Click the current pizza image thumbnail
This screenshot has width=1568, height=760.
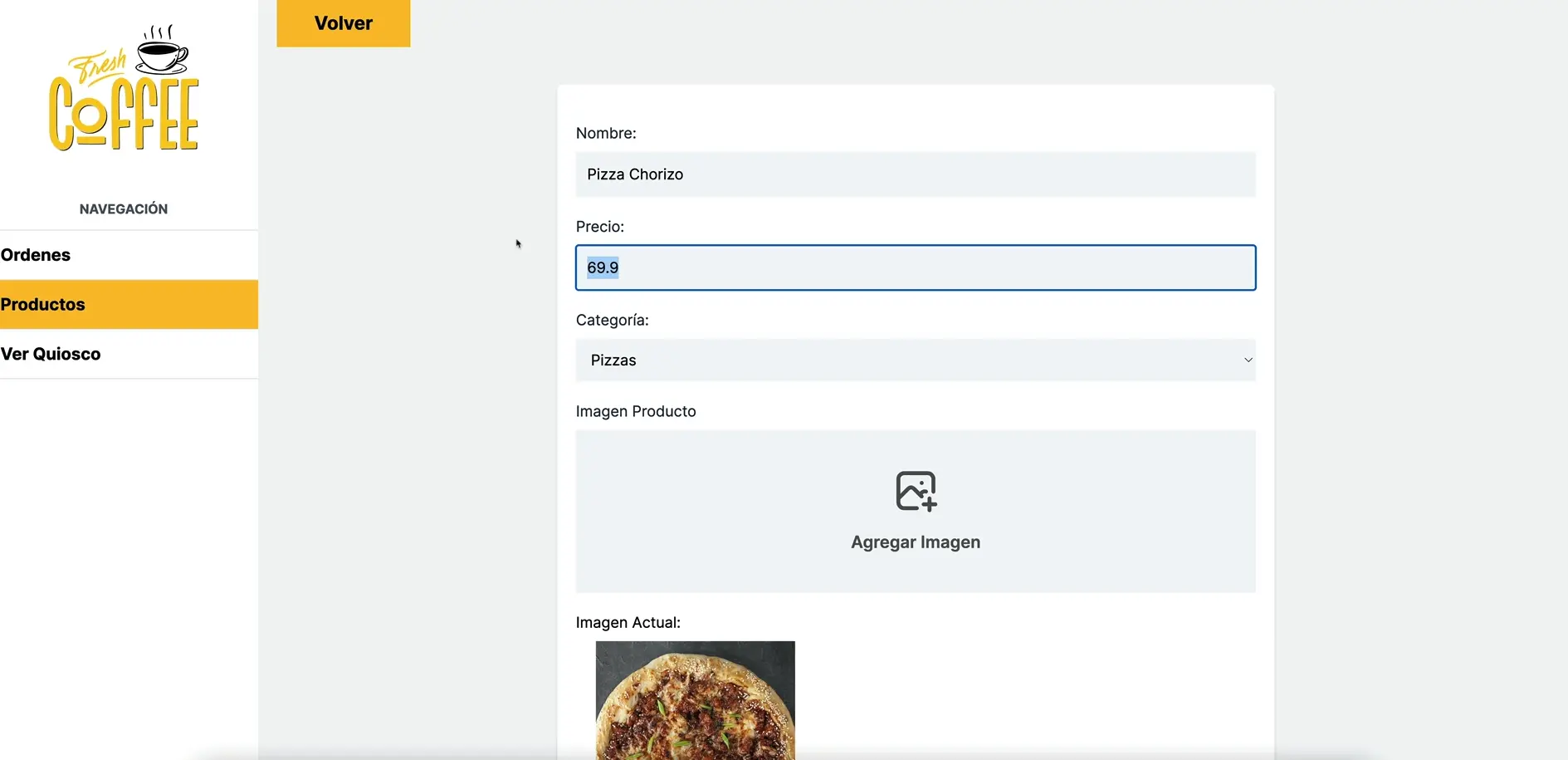coord(695,699)
